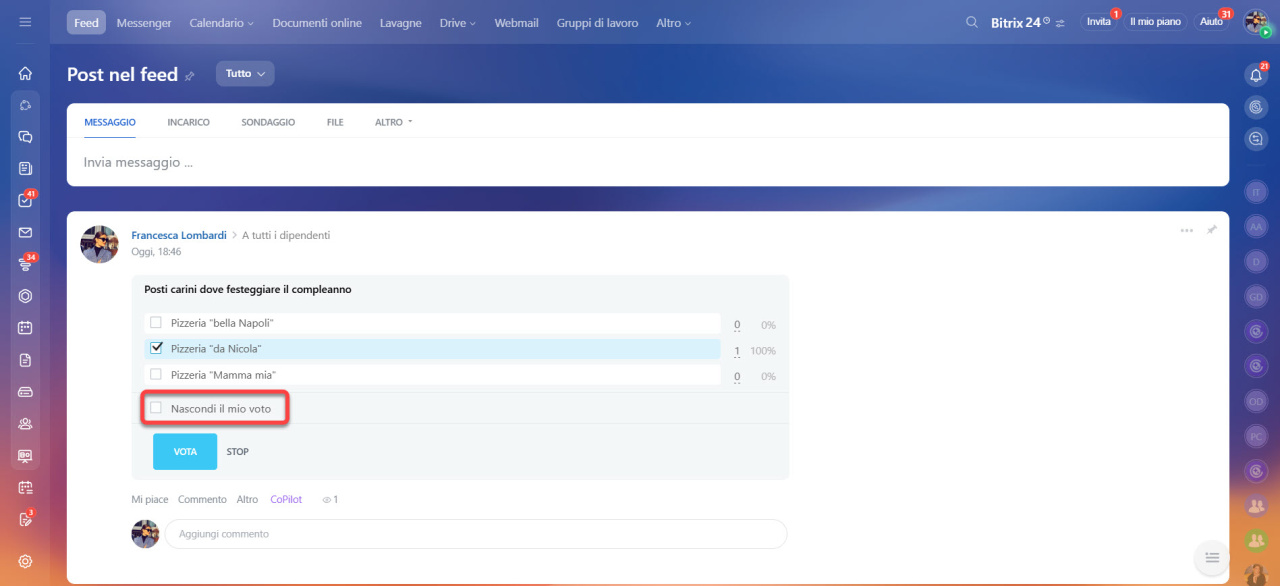The image size is (1280, 586).
Task: Expand the Altro menu in top navigation
Action: click(673, 23)
